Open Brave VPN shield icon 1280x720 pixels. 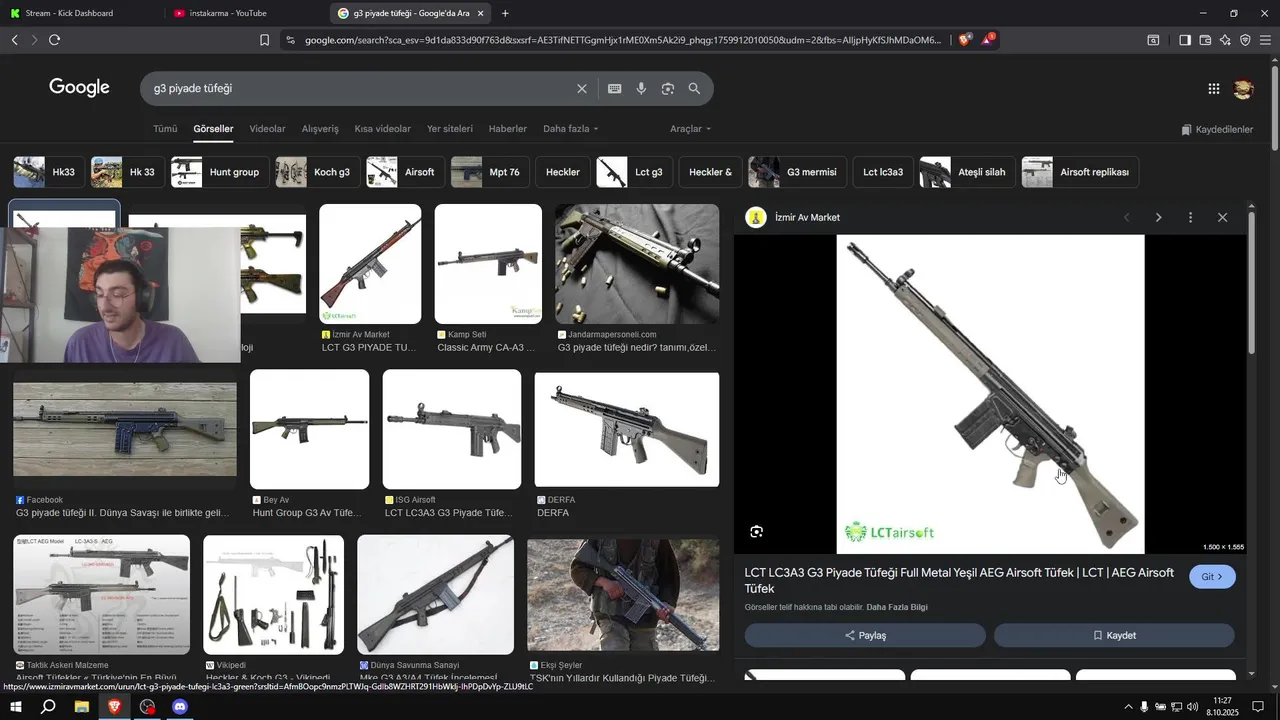click(1245, 40)
